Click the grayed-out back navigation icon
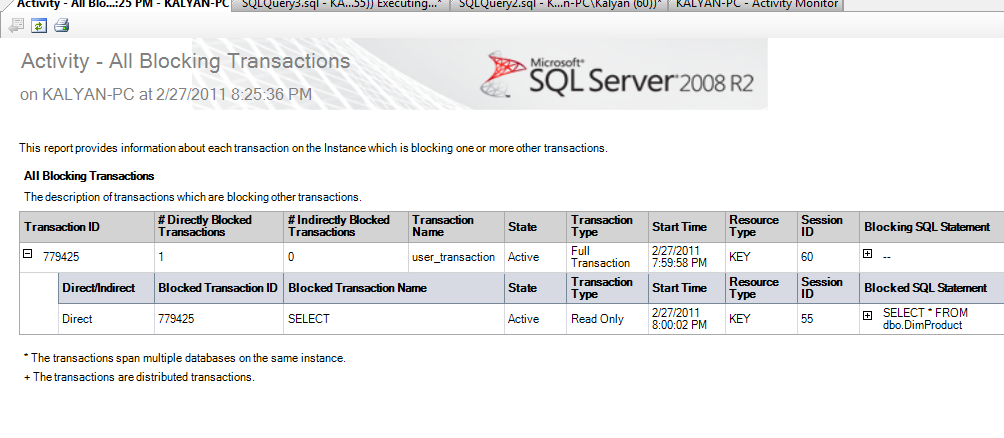This screenshot has width=1004, height=438. point(16,25)
